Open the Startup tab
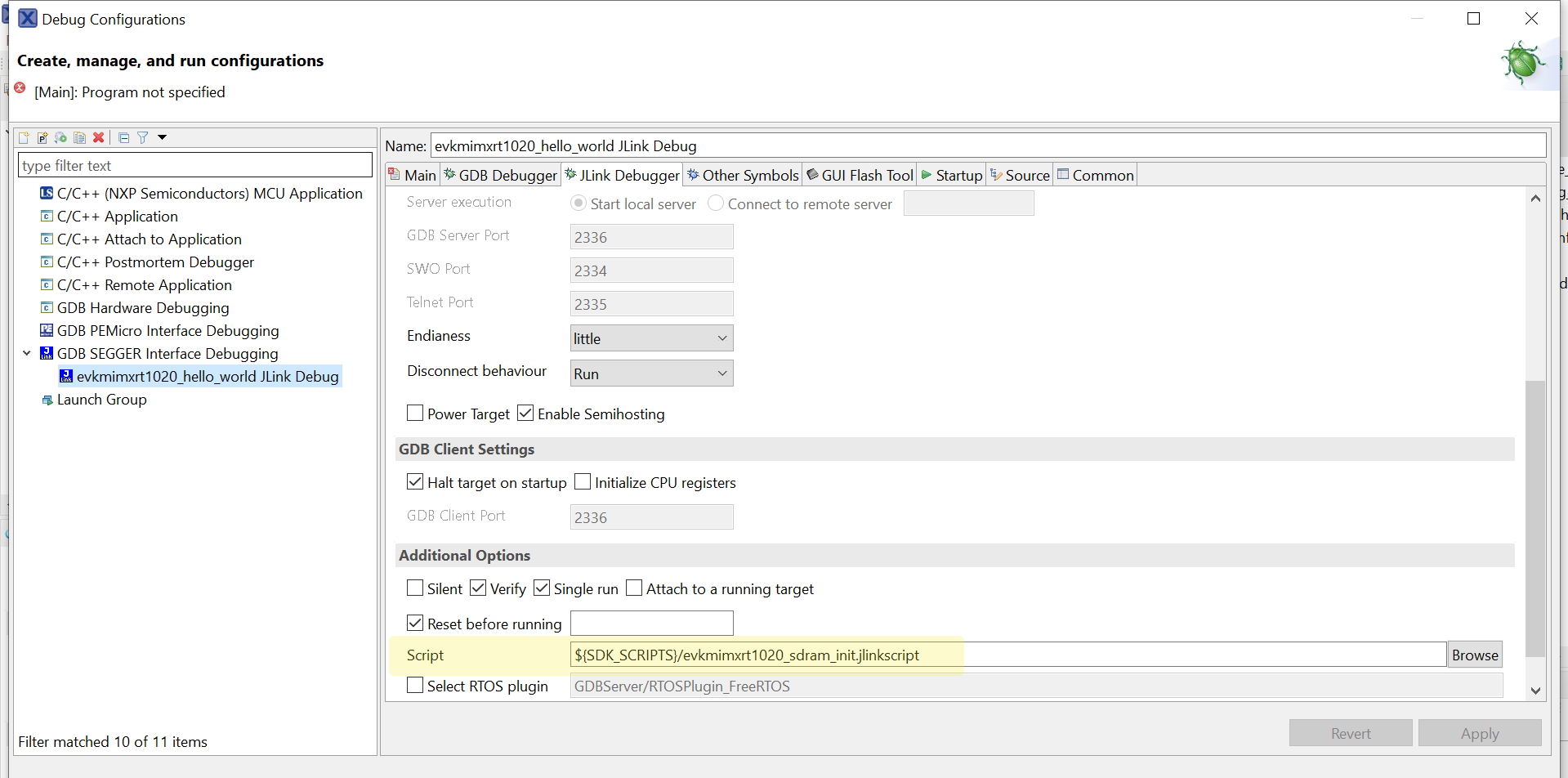The image size is (1568, 778). [x=952, y=175]
